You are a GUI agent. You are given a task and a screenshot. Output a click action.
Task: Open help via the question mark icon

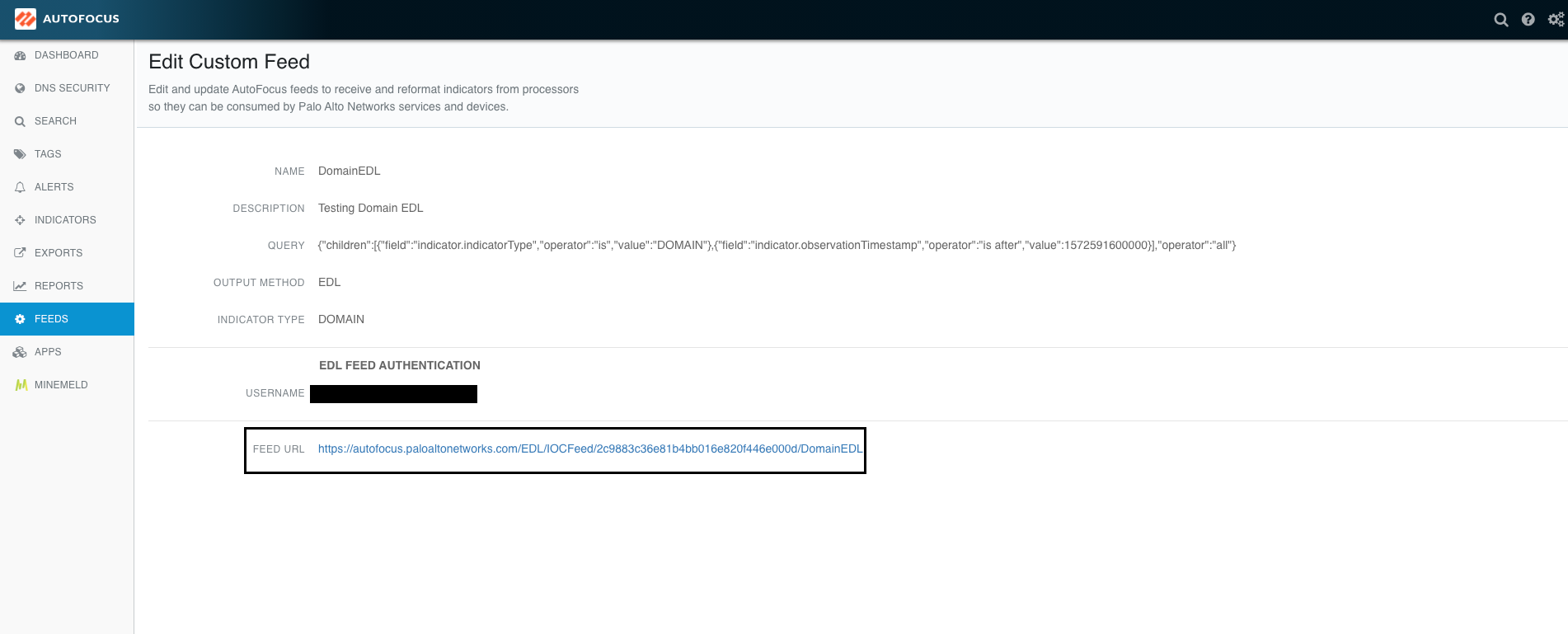[x=1528, y=20]
